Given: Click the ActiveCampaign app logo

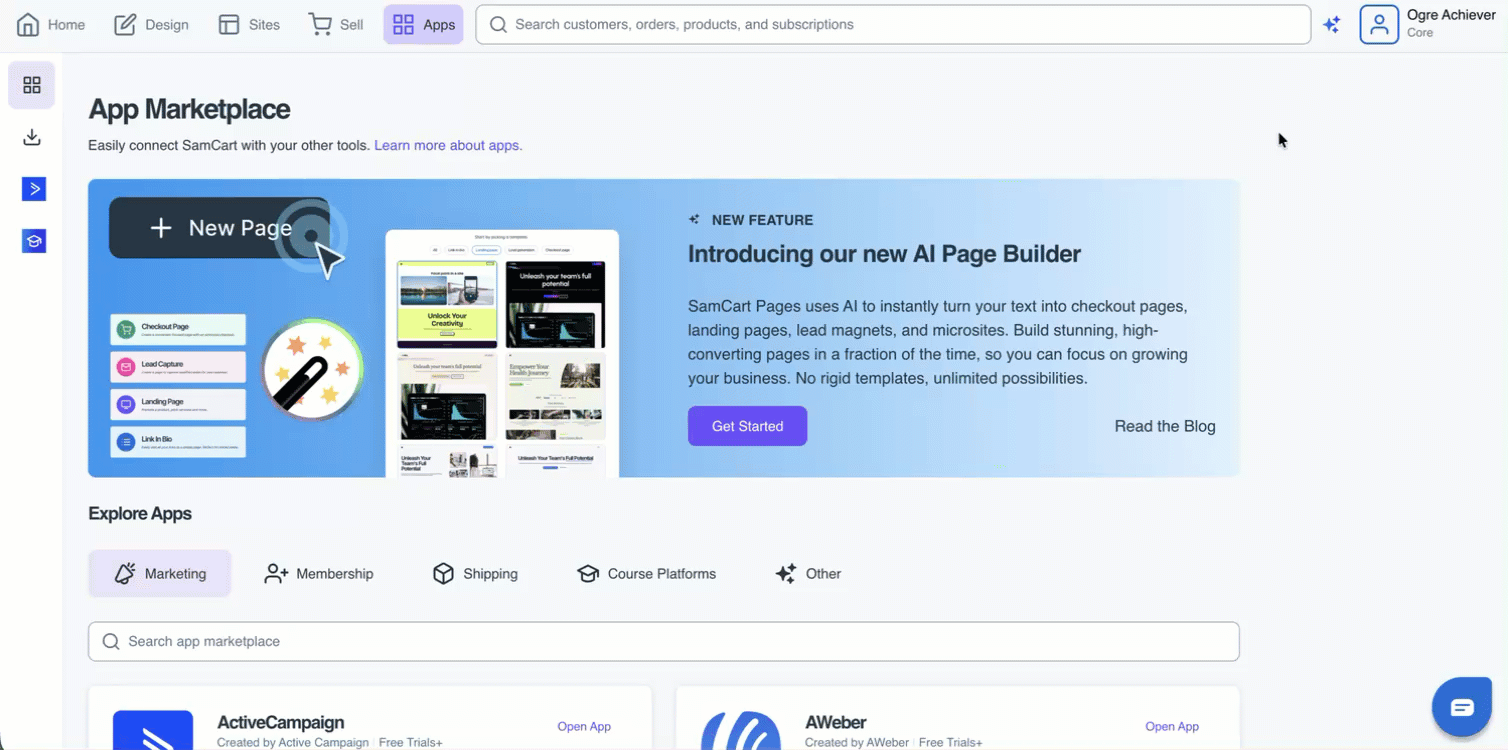Looking at the screenshot, I should 153,731.
